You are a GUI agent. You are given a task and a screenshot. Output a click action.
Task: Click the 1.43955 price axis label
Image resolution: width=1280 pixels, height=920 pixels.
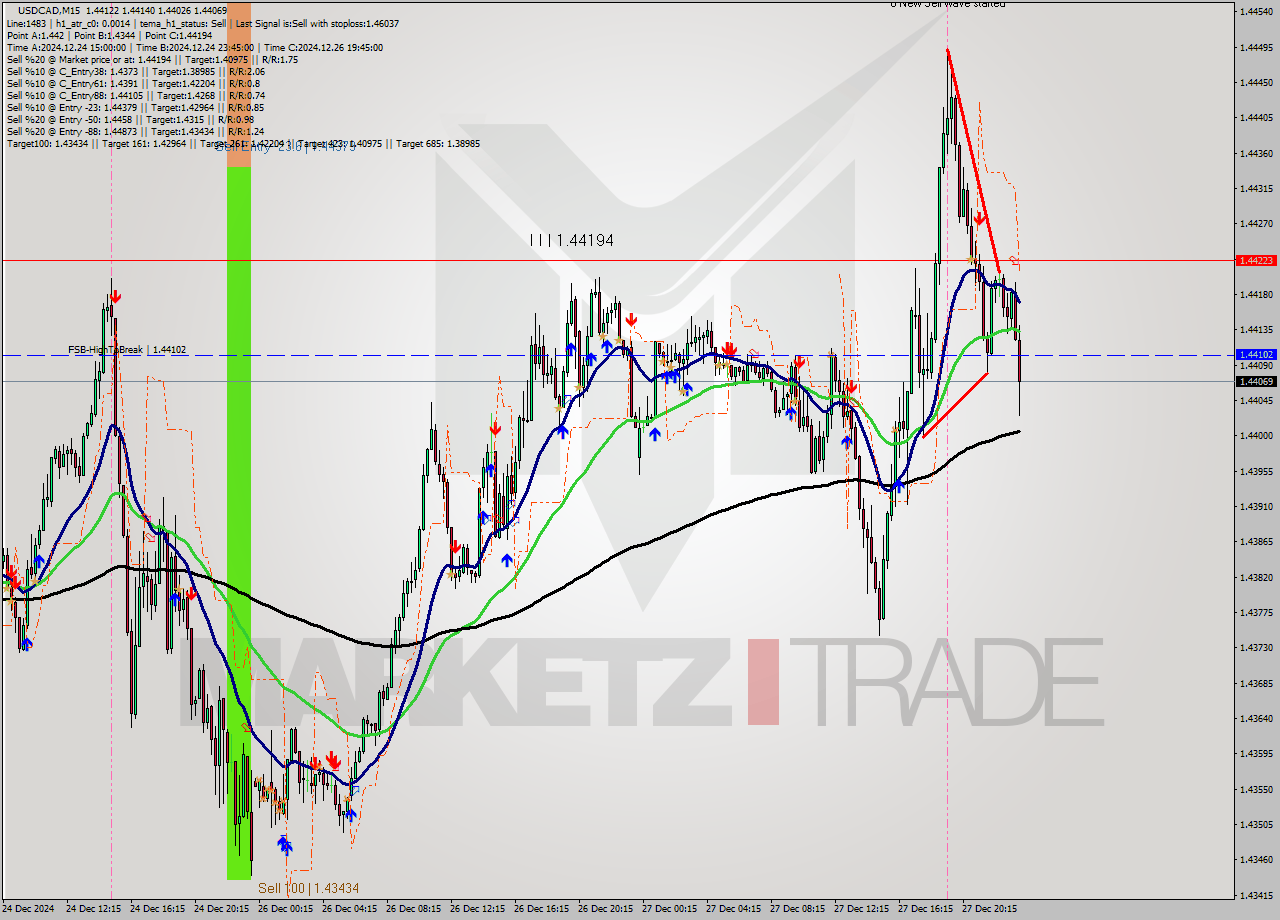tap(1255, 471)
